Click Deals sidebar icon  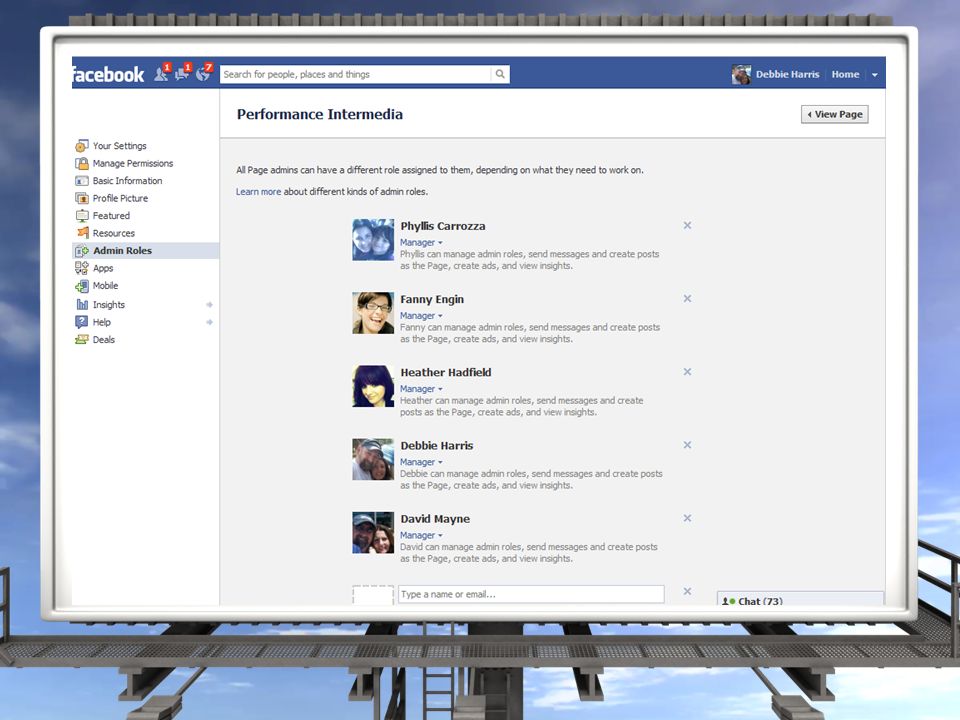pos(81,339)
